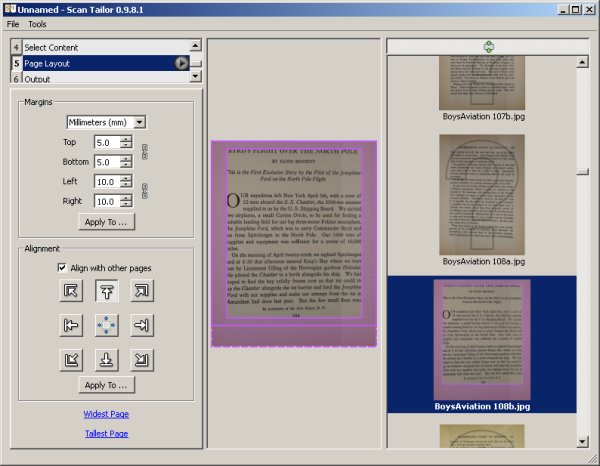This screenshot has height=466, width=600.
Task: Click the Top margin value field
Action: pyautogui.click(x=107, y=143)
